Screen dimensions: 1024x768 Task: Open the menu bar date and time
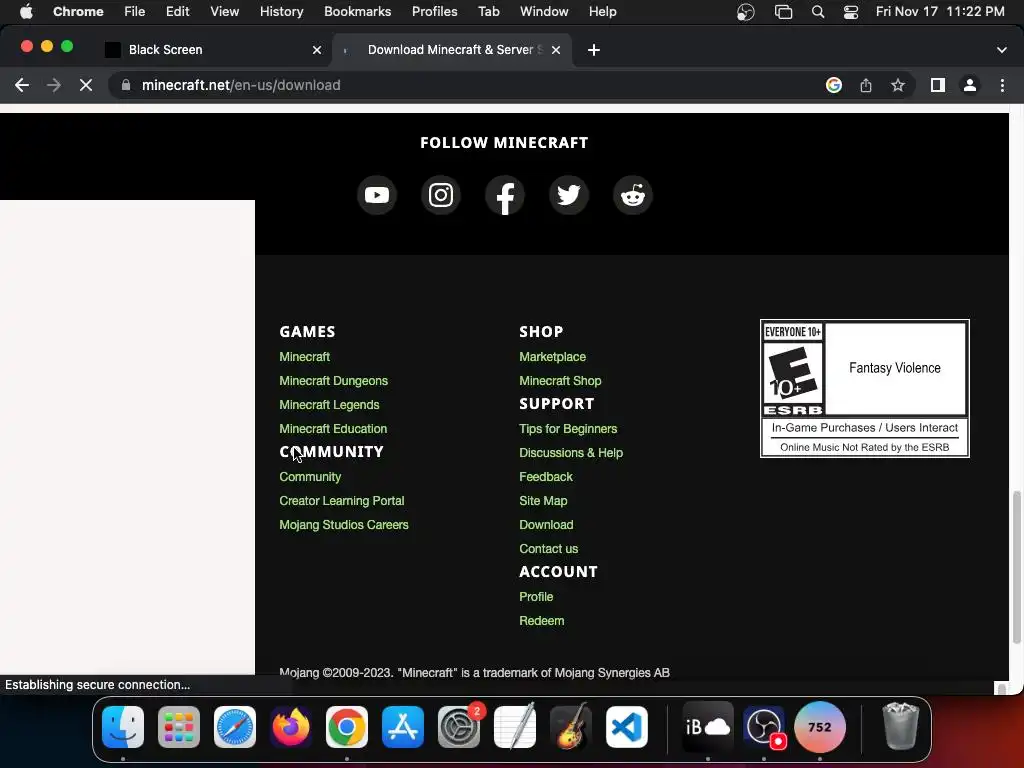[x=940, y=12]
